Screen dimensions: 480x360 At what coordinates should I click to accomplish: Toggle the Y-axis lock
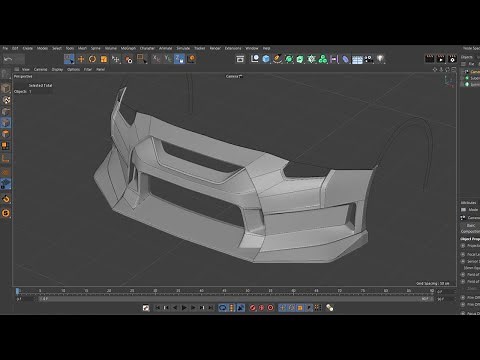coord(168,59)
